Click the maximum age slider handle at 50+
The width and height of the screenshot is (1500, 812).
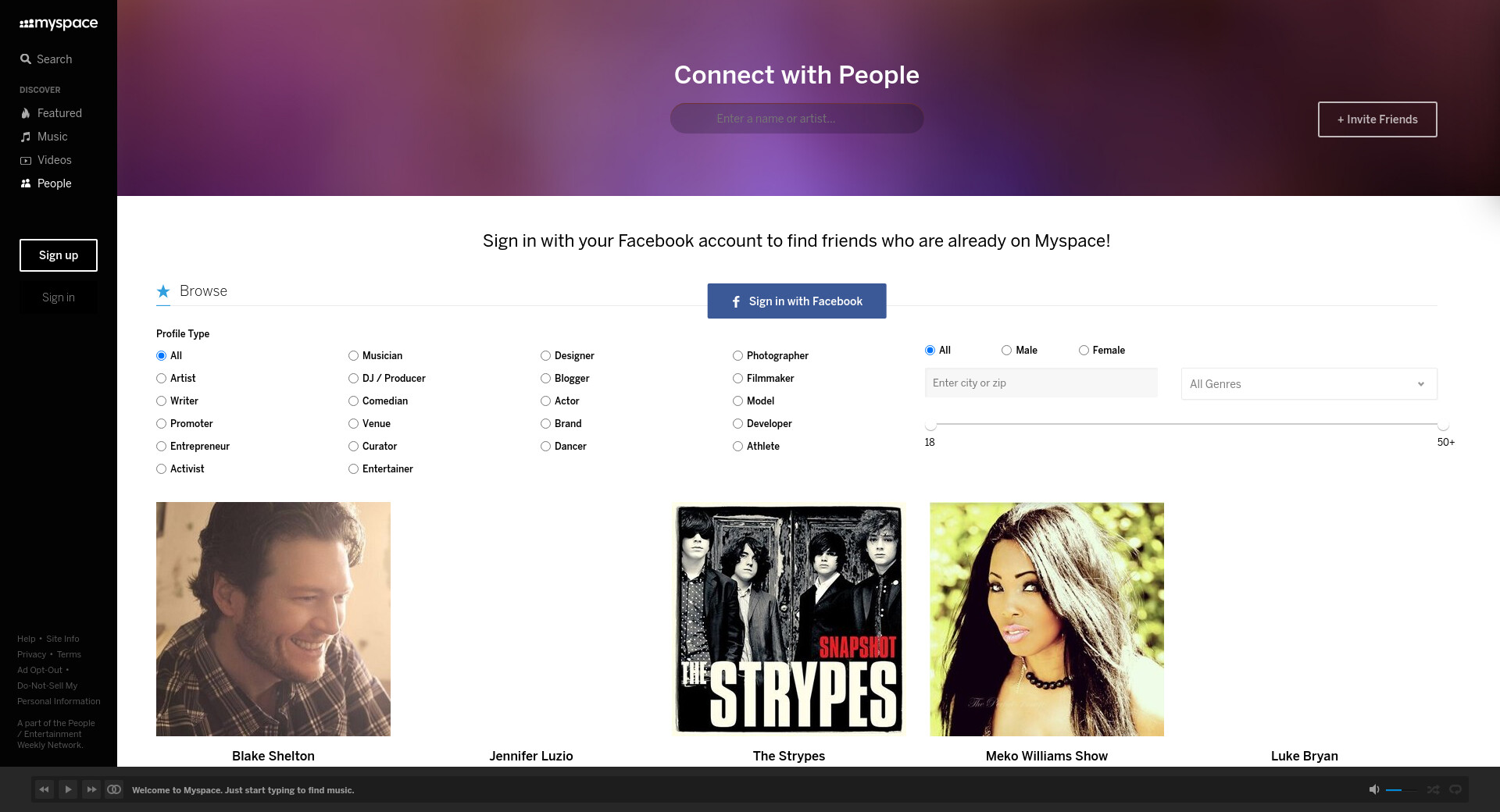pyautogui.click(x=1443, y=425)
